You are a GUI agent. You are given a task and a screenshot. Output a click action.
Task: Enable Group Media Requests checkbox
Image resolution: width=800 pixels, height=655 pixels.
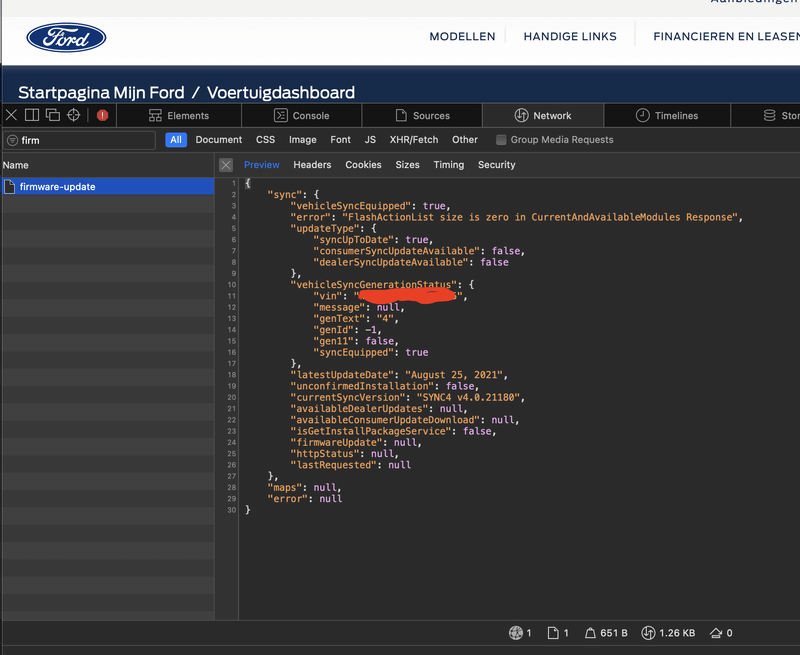(501, 140)
